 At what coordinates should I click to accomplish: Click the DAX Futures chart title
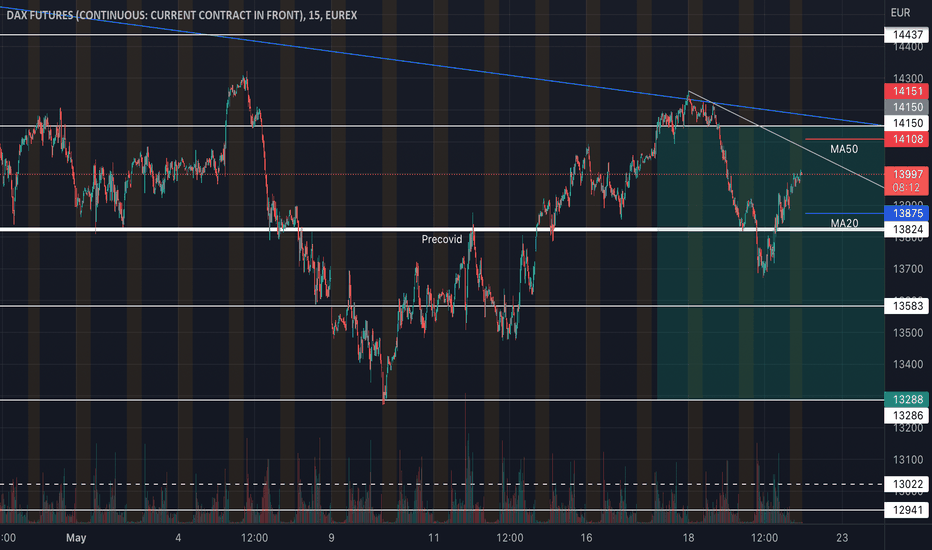click(181, 15)
